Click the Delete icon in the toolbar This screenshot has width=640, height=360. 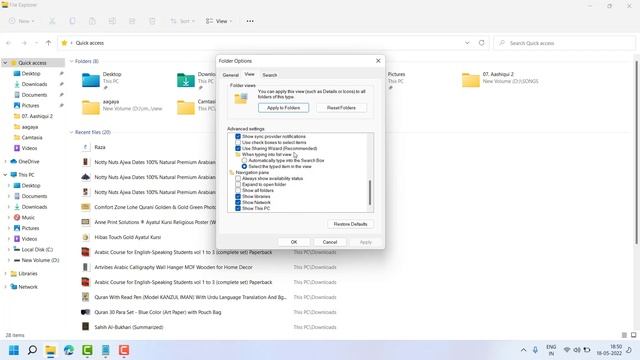152,21
